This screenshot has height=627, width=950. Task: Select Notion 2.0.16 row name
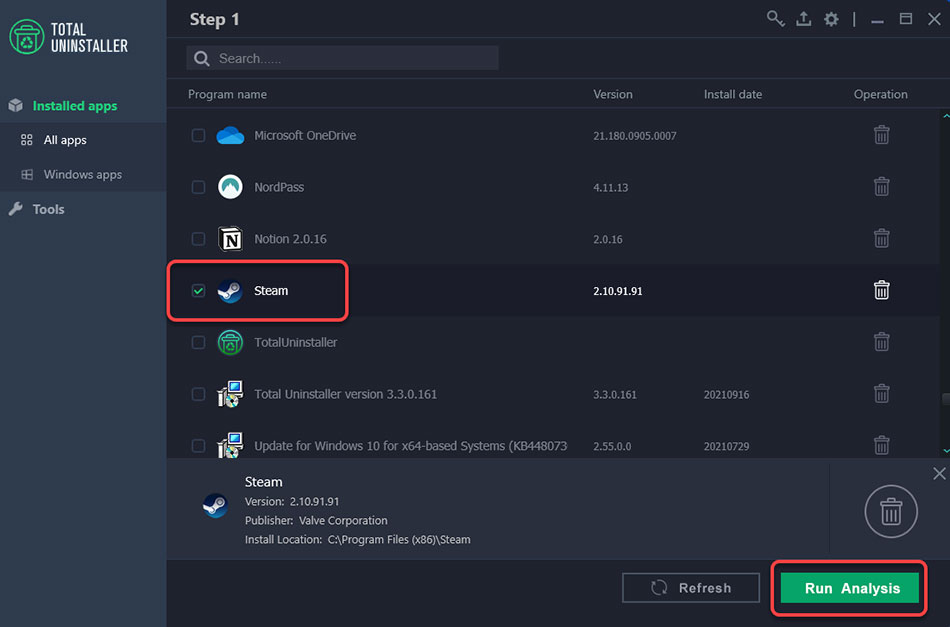(290, 239)
